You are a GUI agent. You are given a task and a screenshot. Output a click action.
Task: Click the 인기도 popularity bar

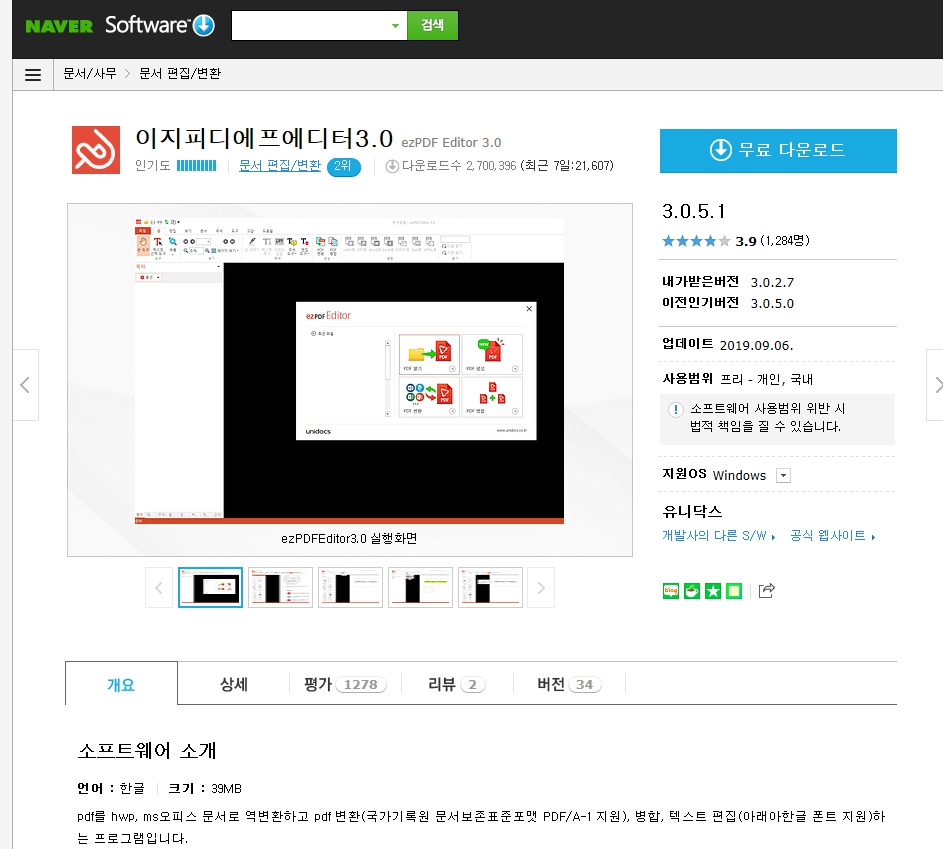[196, 165]
